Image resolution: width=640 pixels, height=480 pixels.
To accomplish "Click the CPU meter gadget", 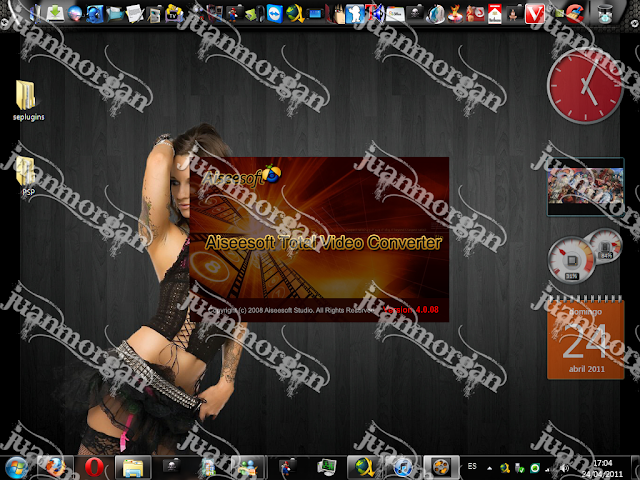I will (572, 261).
